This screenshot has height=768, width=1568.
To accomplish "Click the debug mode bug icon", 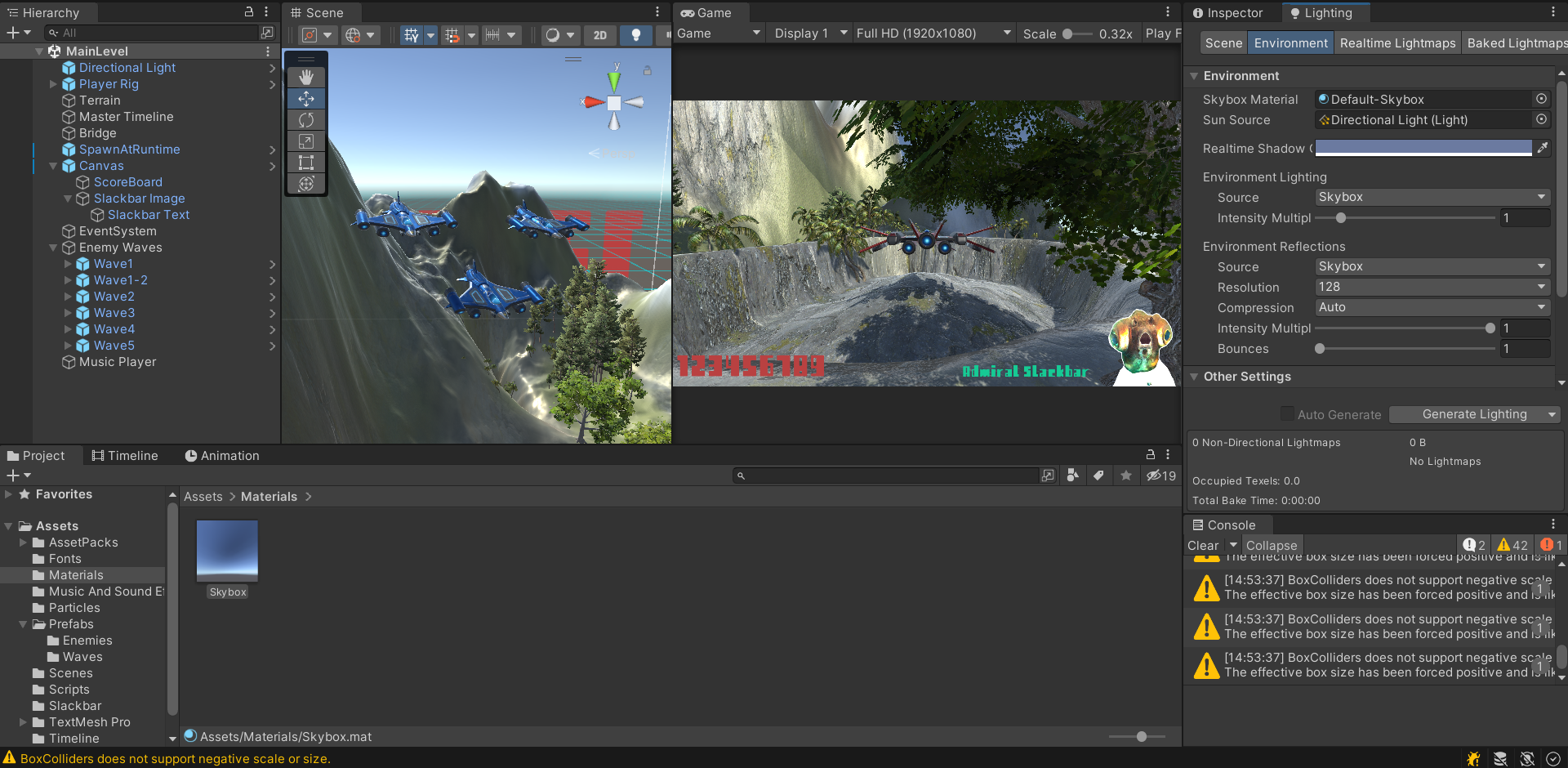I will click(1473, 759).
